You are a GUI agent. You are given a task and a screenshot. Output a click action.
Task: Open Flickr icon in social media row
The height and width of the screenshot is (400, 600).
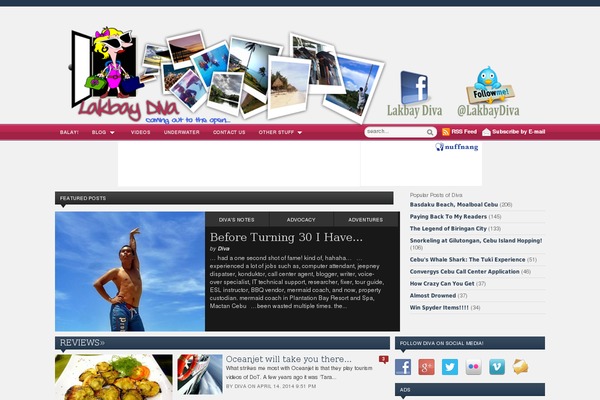coord(473,367)
